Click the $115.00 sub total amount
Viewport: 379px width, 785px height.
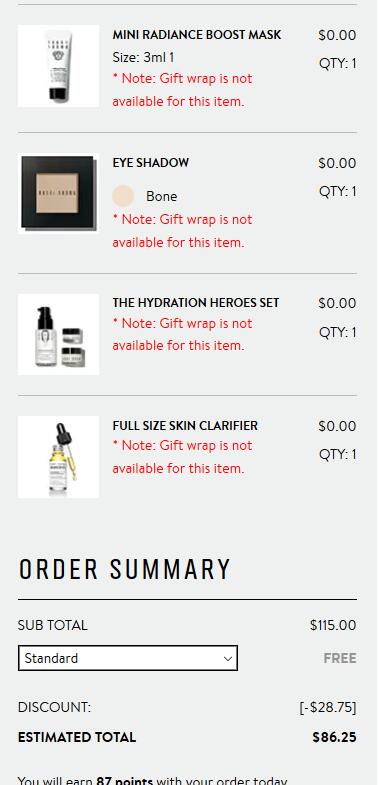[333, 625]
